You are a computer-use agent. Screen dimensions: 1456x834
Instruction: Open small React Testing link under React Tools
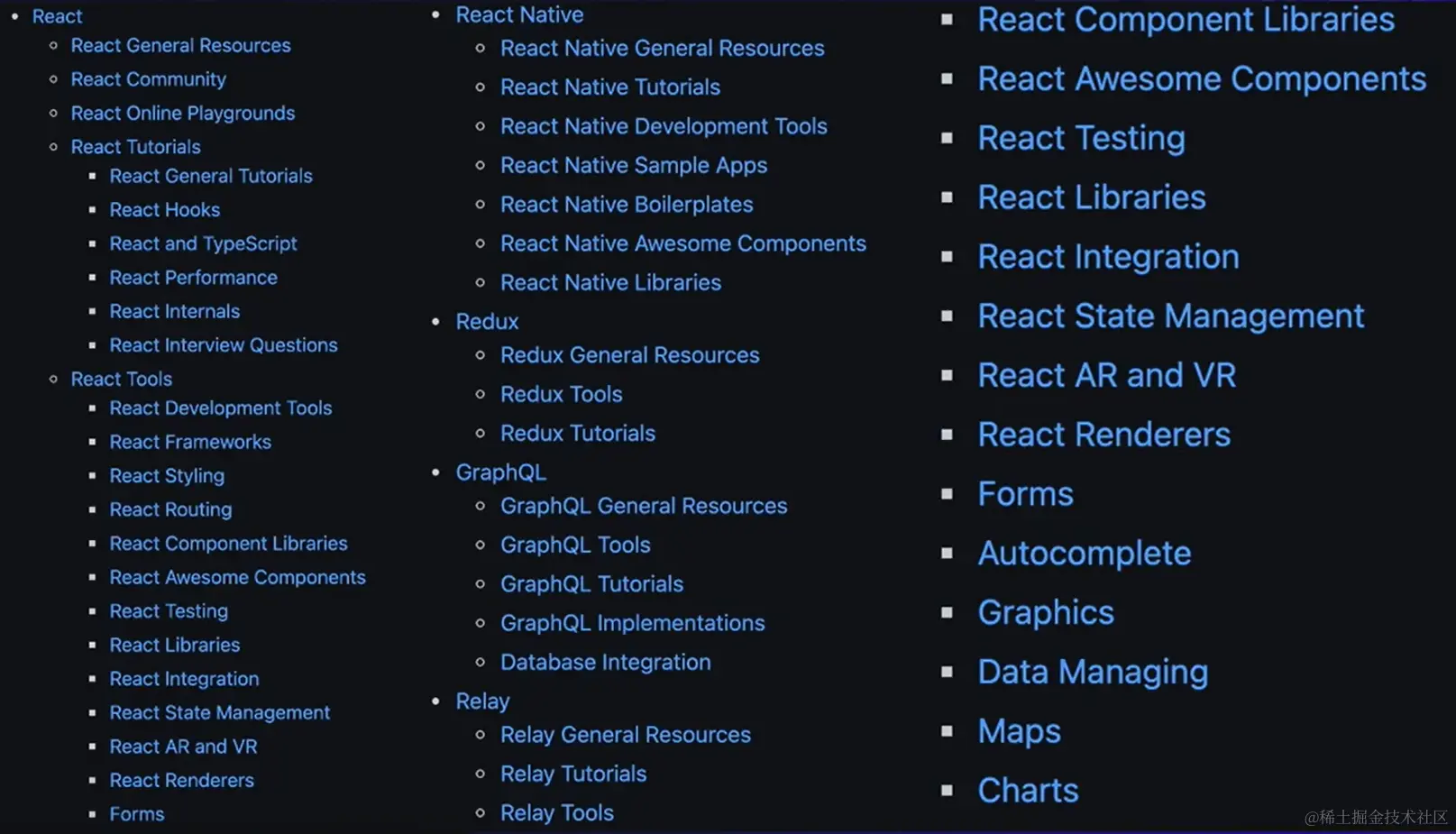169,611
